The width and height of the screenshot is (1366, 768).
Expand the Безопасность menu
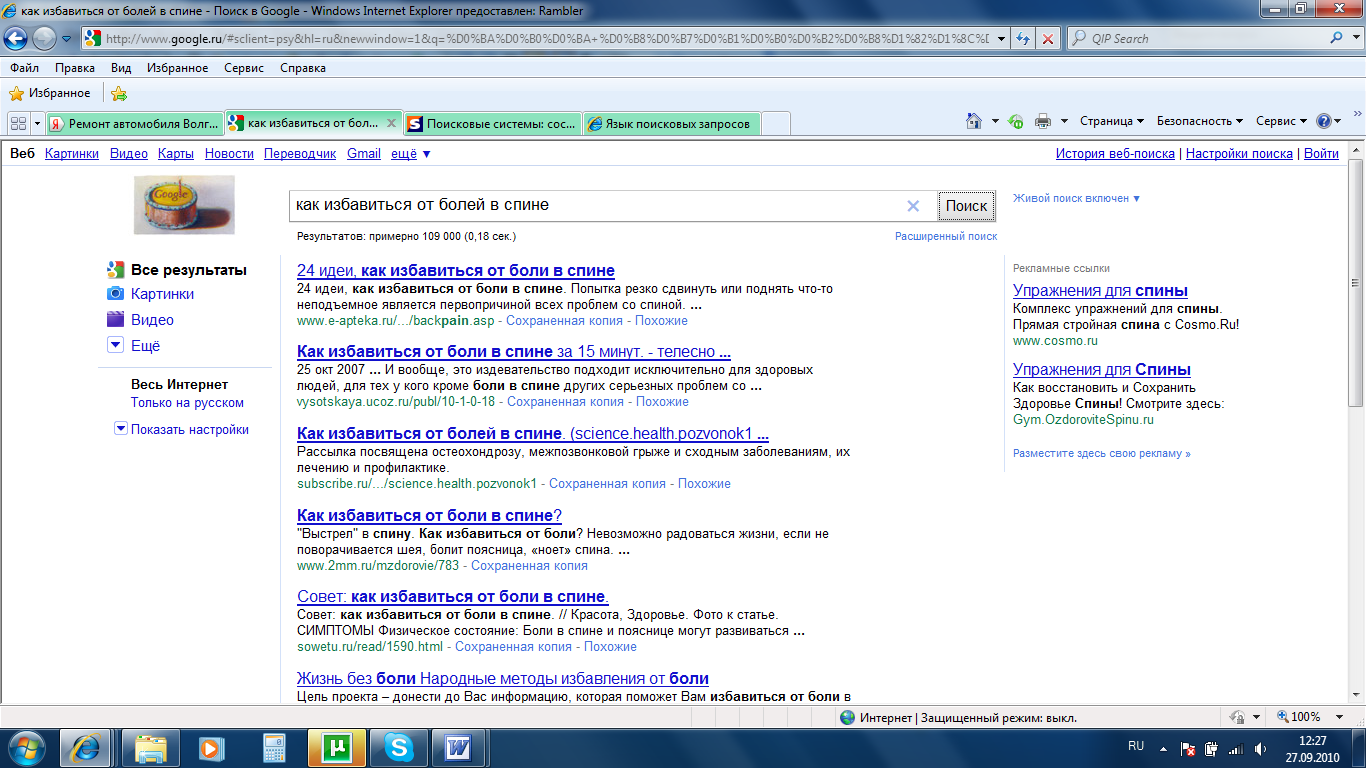click(1200, 121)
